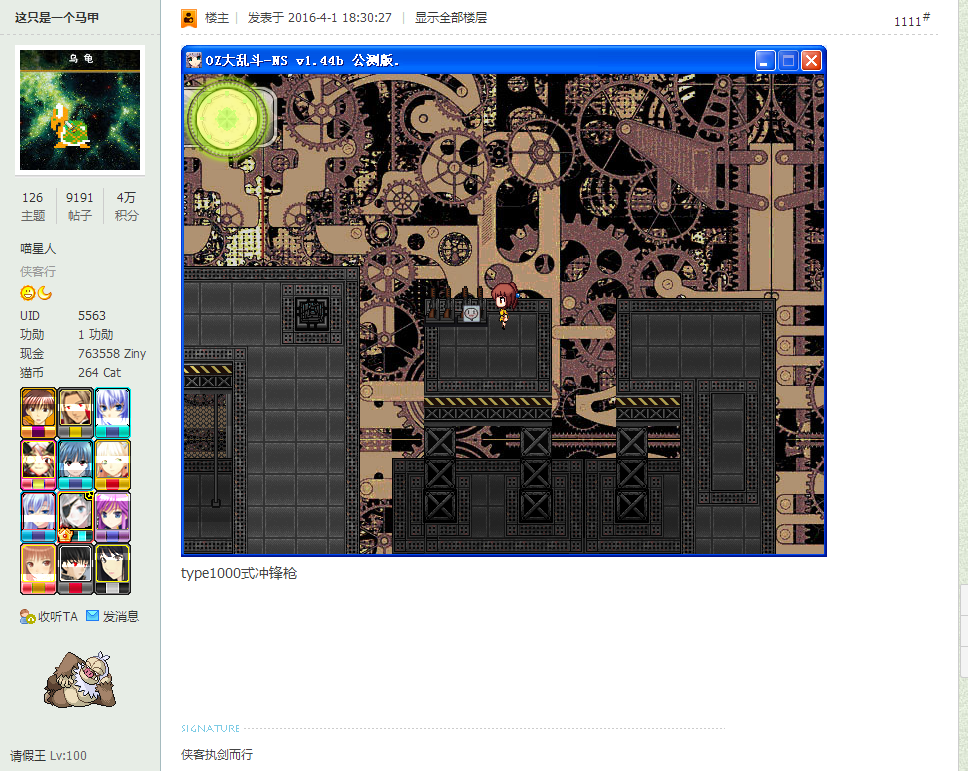The height and width of the screenshot is (771, 968).
Task: Select the cat-eared character medal with pink frame
Action: pyautogui.click(x=38, y=465)
